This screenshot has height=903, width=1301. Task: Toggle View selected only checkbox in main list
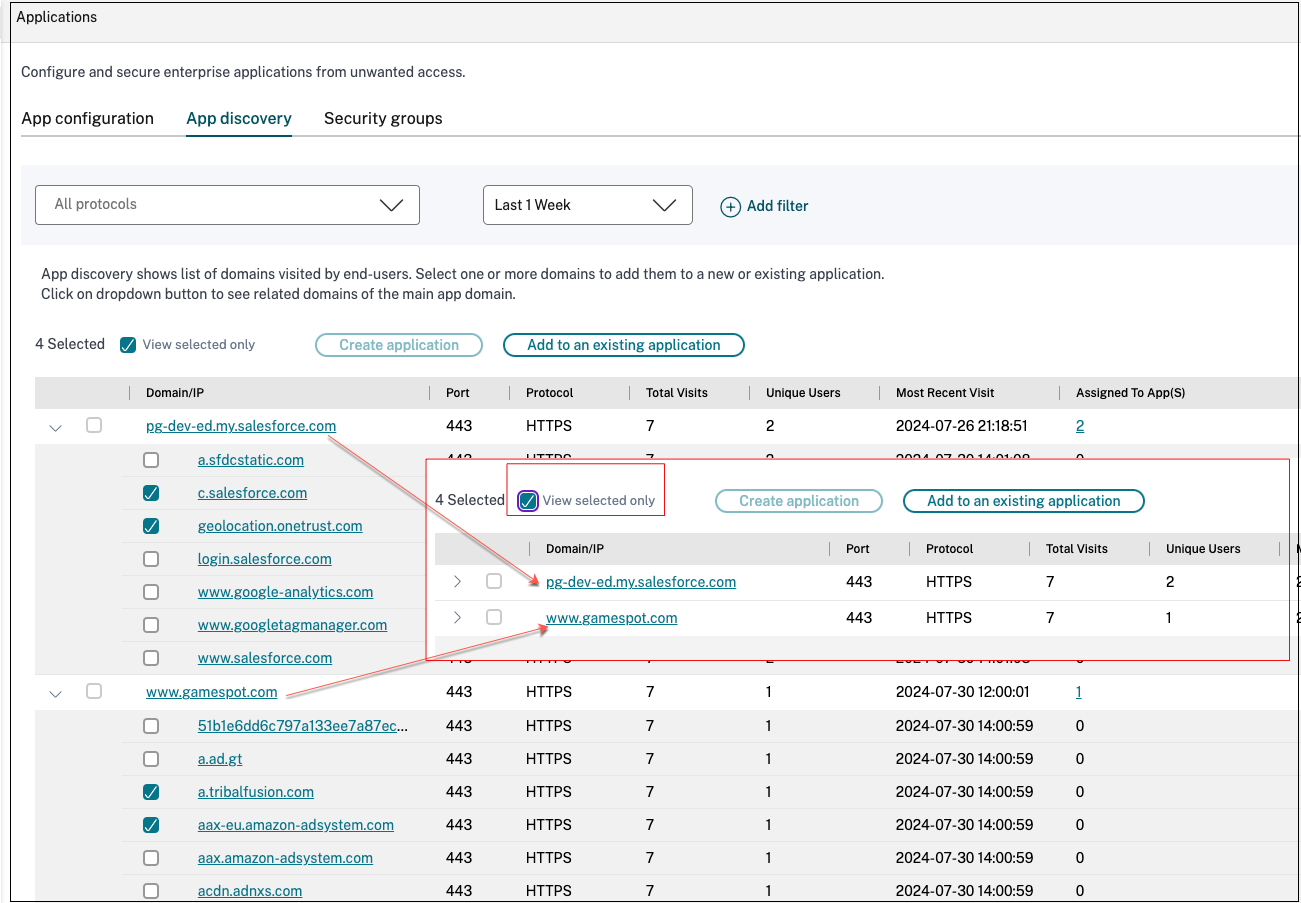(128, 345)
